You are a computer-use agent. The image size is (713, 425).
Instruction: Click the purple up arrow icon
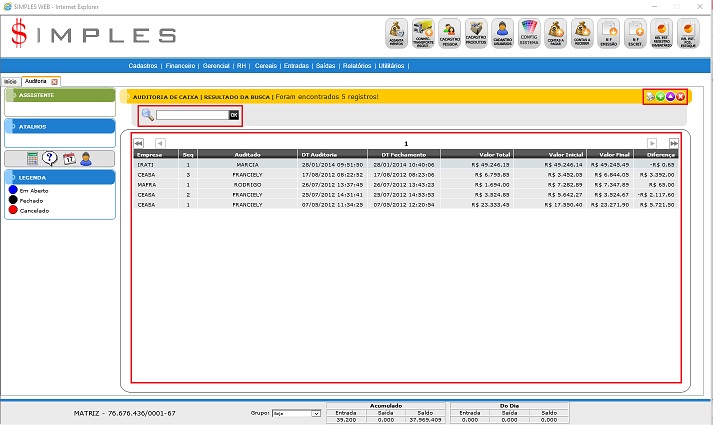[669, 96]
